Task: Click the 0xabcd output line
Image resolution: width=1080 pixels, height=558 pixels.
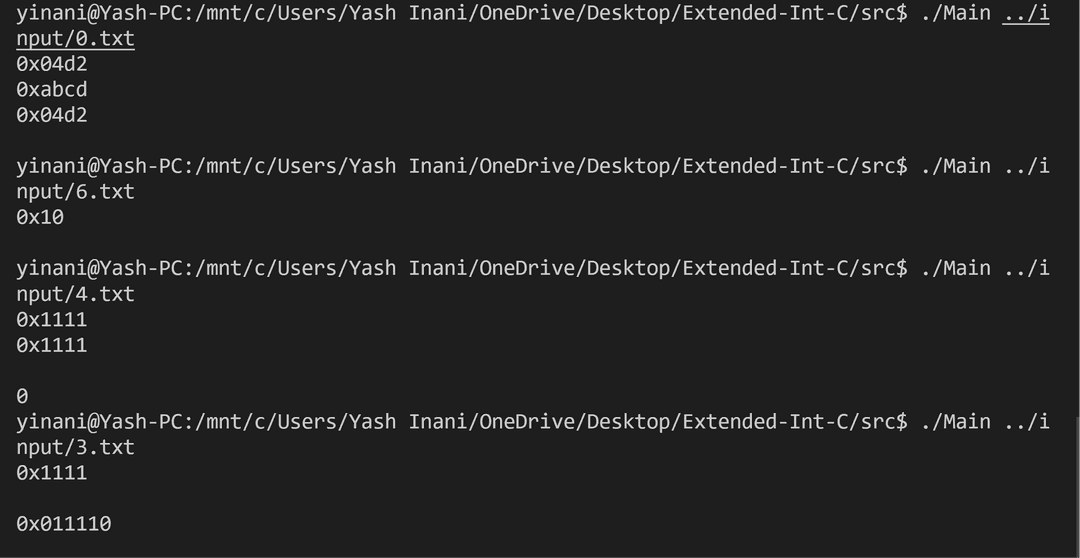Action: (x=52, y=90)
